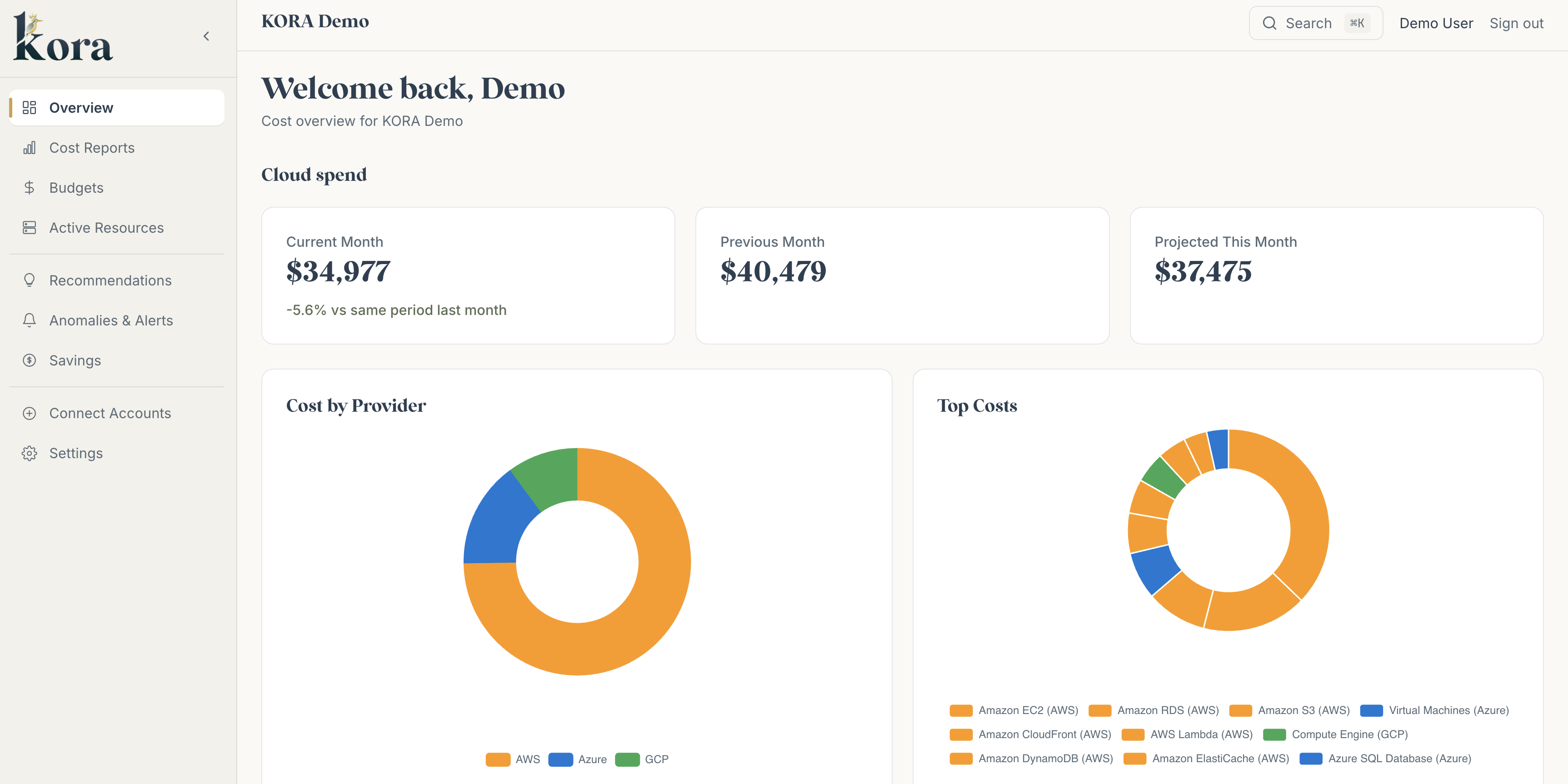Toggle Amazon DynamoDB (AWS) legend item
This screenshot has width=1568, height=784.
click(1031, 759)
